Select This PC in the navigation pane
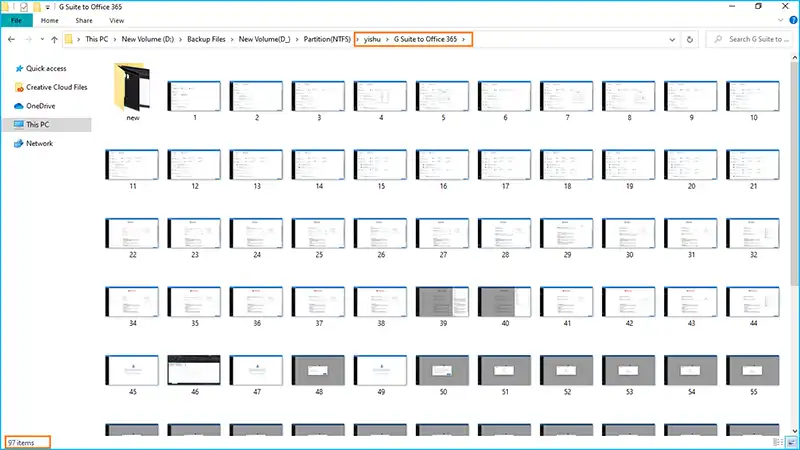Image resolution: width=800 pixels, height=450 pixels. (47, 124)
